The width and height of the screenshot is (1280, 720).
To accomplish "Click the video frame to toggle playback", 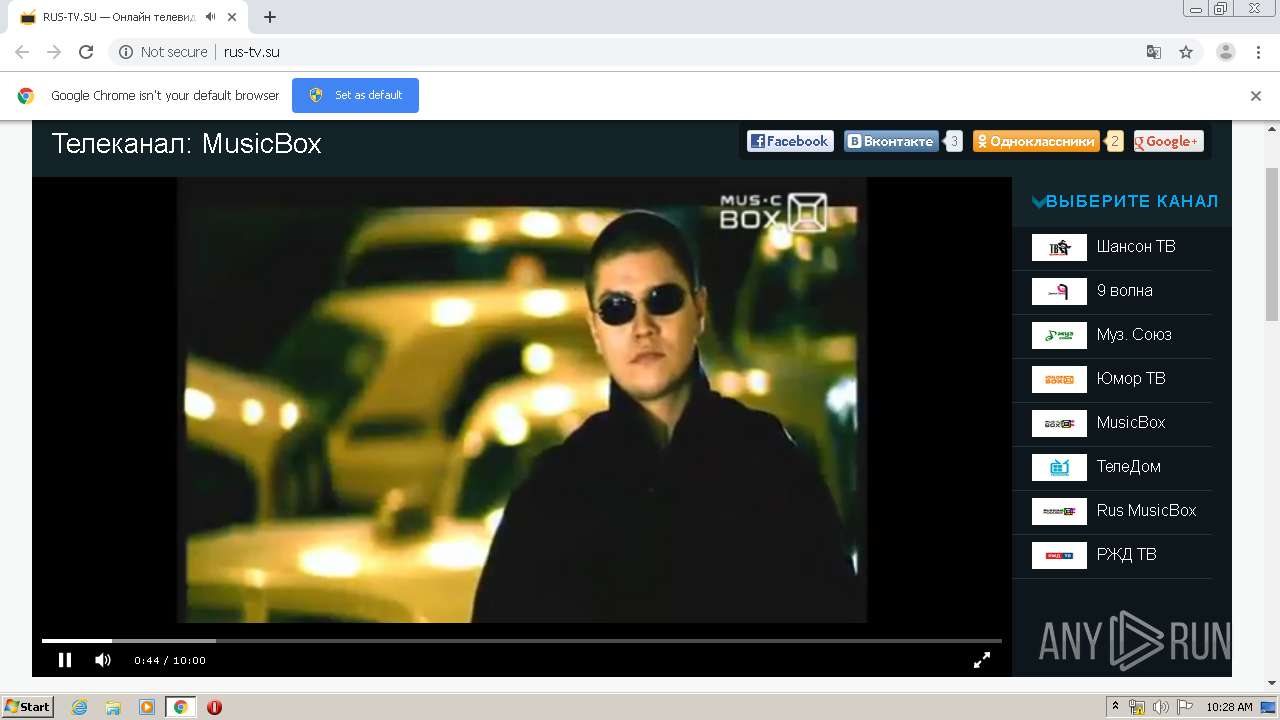I will coord(521,400).
